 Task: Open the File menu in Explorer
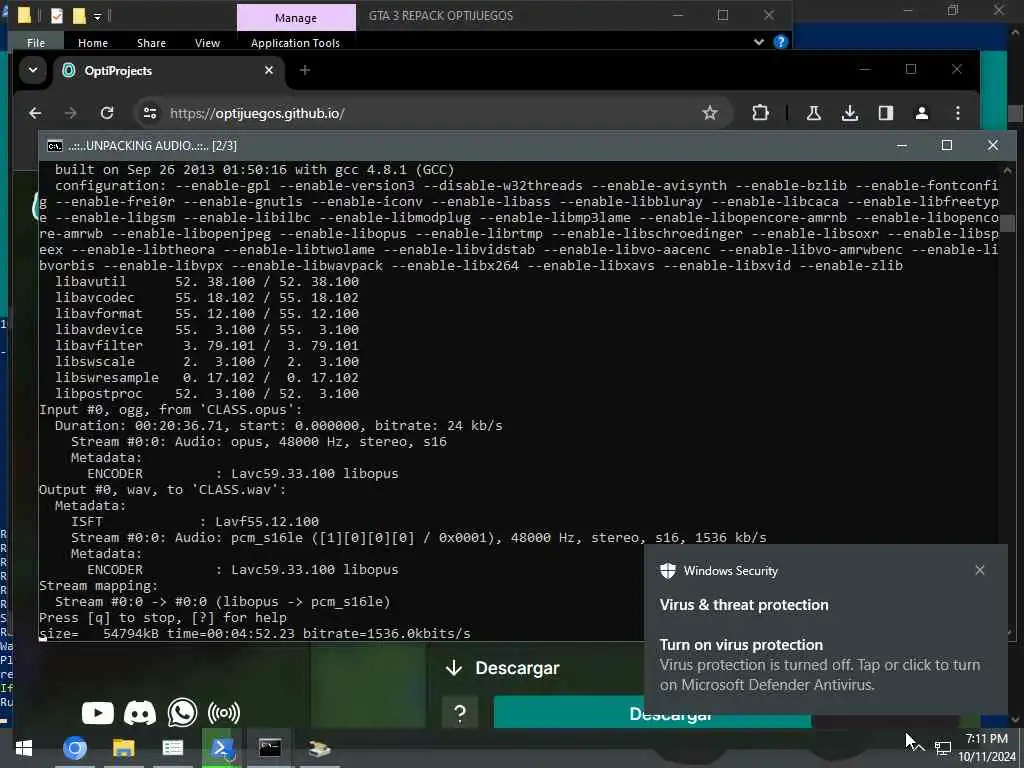36,42
